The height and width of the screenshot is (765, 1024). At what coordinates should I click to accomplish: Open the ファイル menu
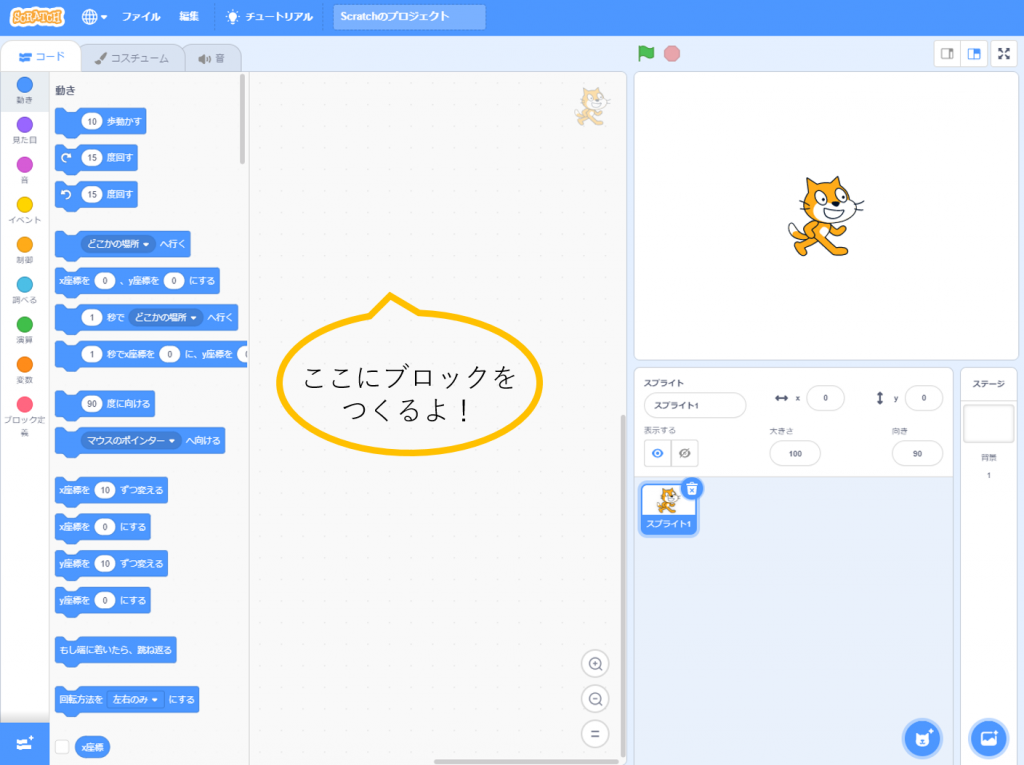pyautogui.click(x=141, y=17)
